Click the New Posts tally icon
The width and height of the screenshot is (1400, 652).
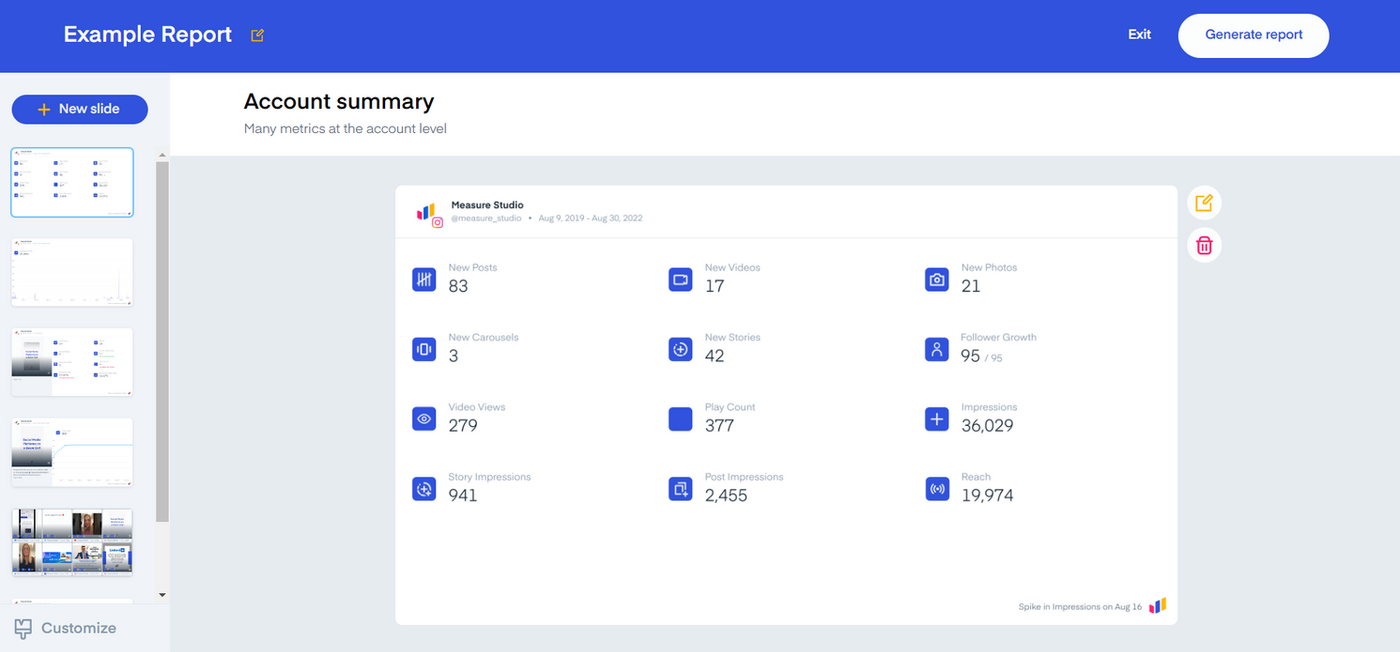[x=424, y=280]
